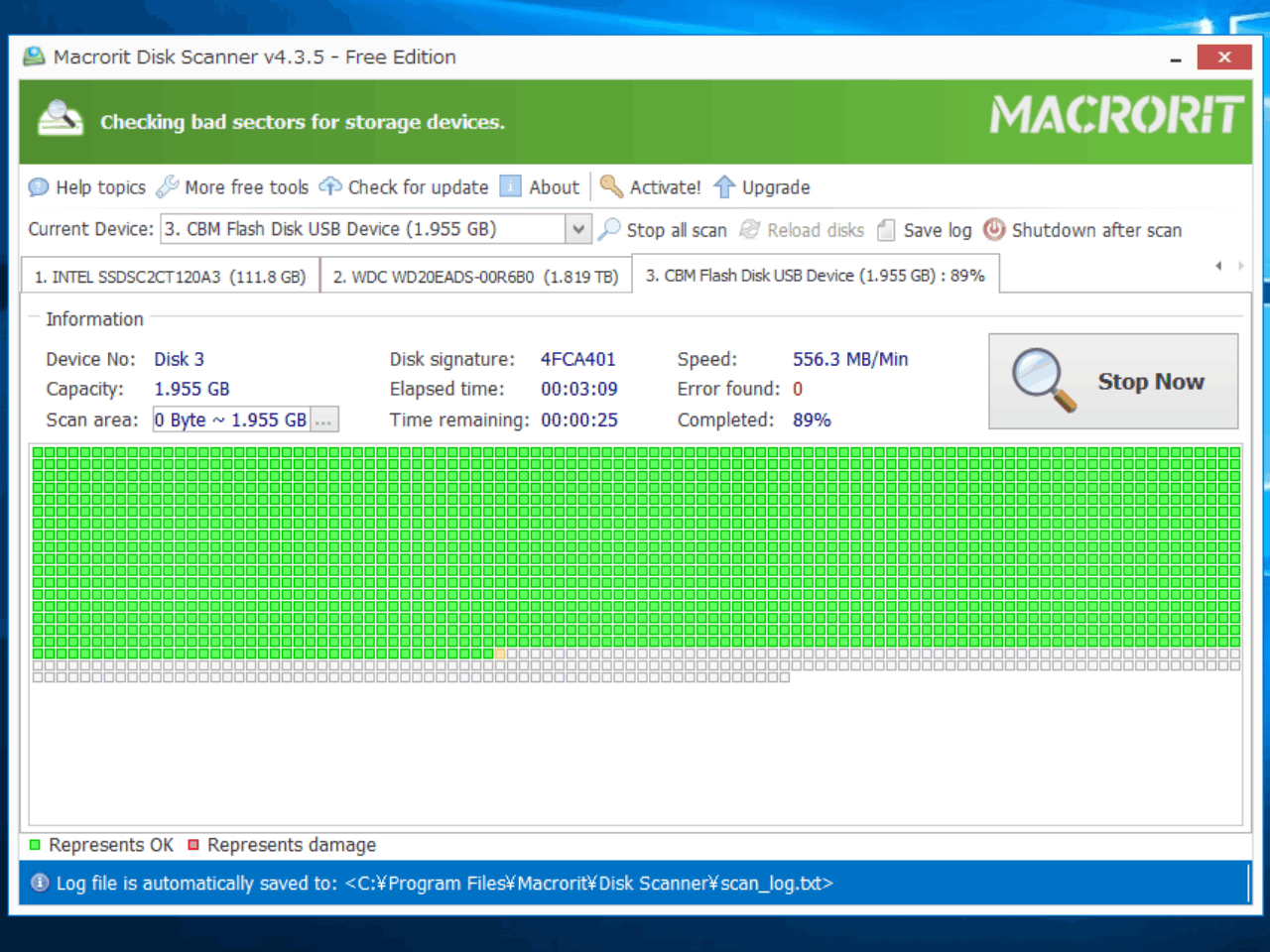The width and height of the screenshot is (1270, 952).
Task: Click the key Activate icon
Action: (612, 186)
